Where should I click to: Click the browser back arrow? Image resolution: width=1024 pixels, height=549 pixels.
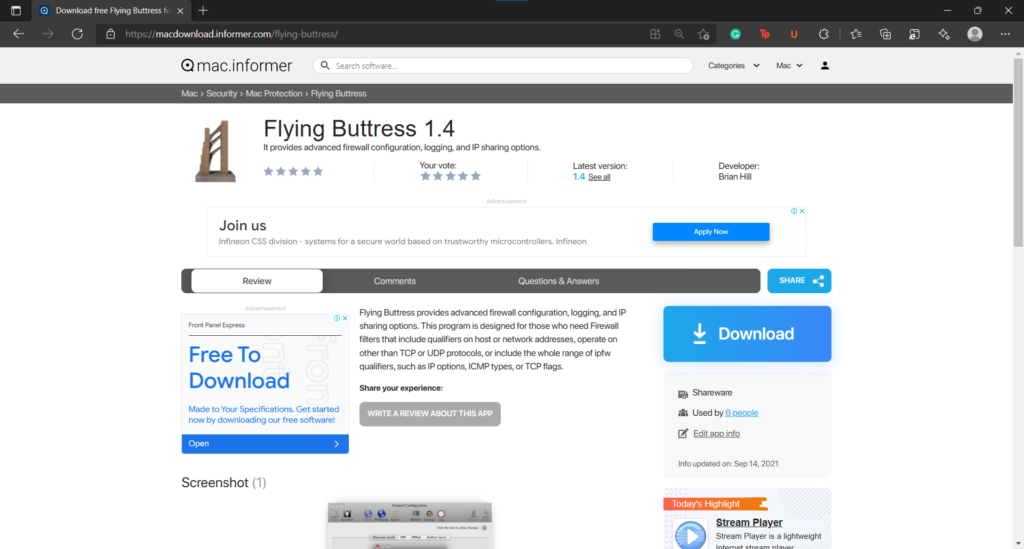[x=18, y=34]
